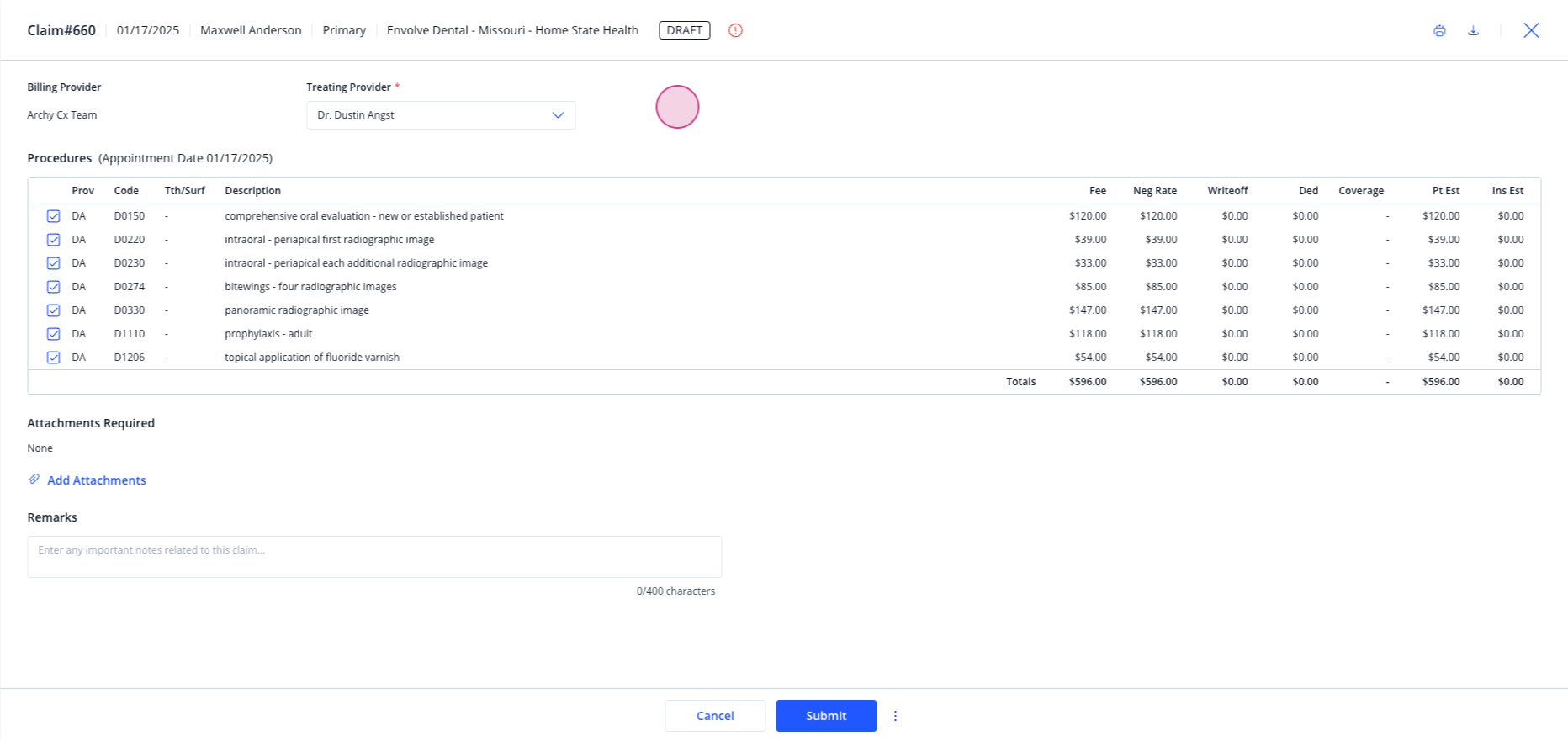Click the Description column header
Image resolution: width=1568 pixels, height=742 pixels.
coord(252,191)
